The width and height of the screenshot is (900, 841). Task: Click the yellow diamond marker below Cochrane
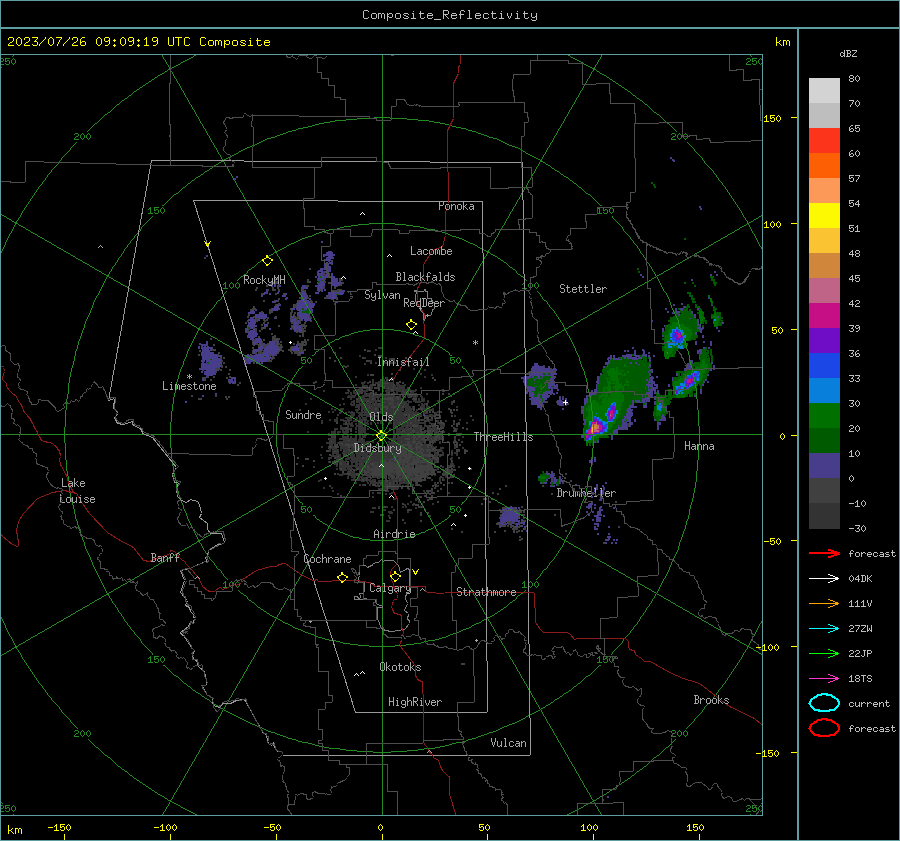pyautogui.click(x=342, y=577)
